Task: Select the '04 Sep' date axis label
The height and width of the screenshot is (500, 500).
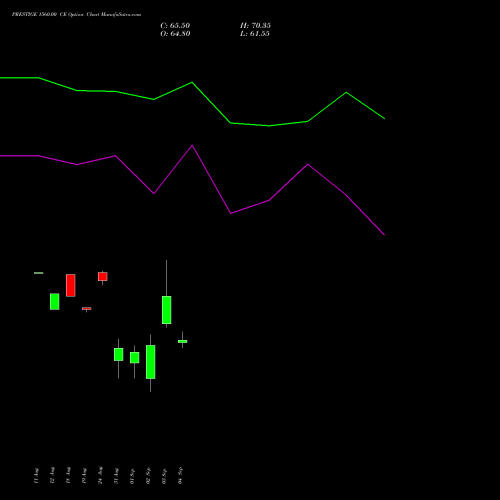Action: point(180,476)
